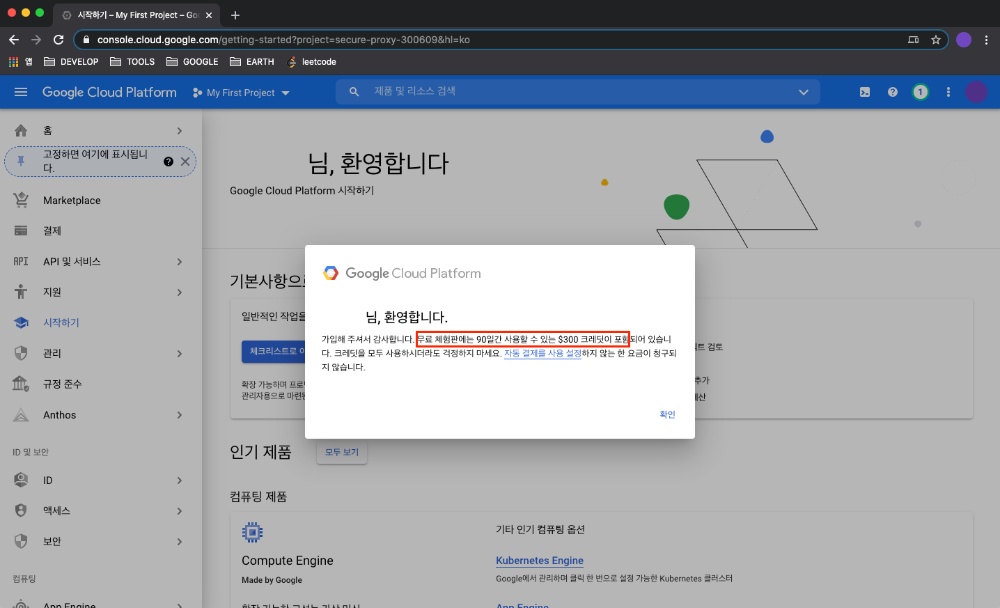The height and width of the screenshot is (608, 1000).
Task: Click the API icon in sidebar
Action: click(21, 261)
